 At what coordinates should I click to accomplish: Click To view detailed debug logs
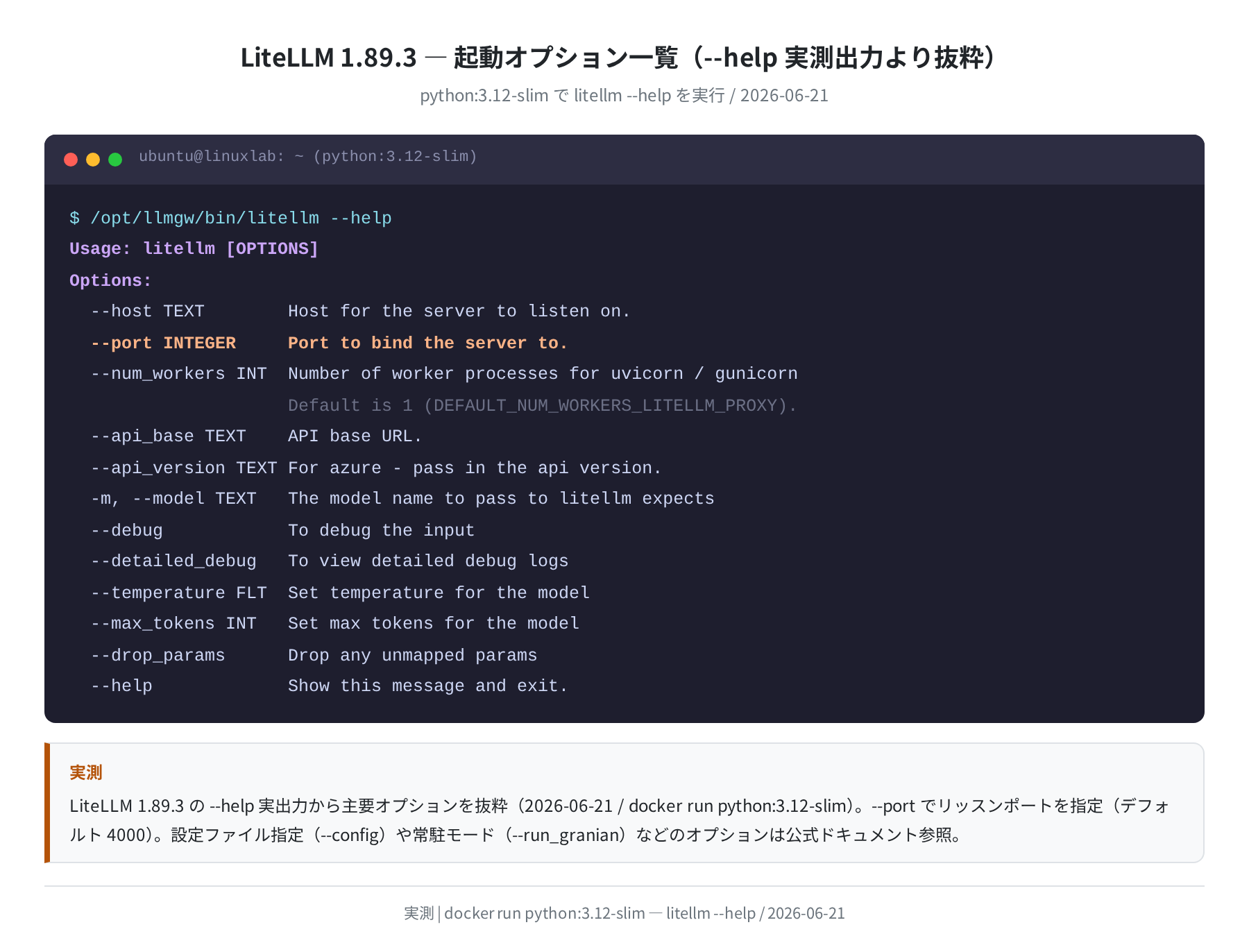pos(428,561)
